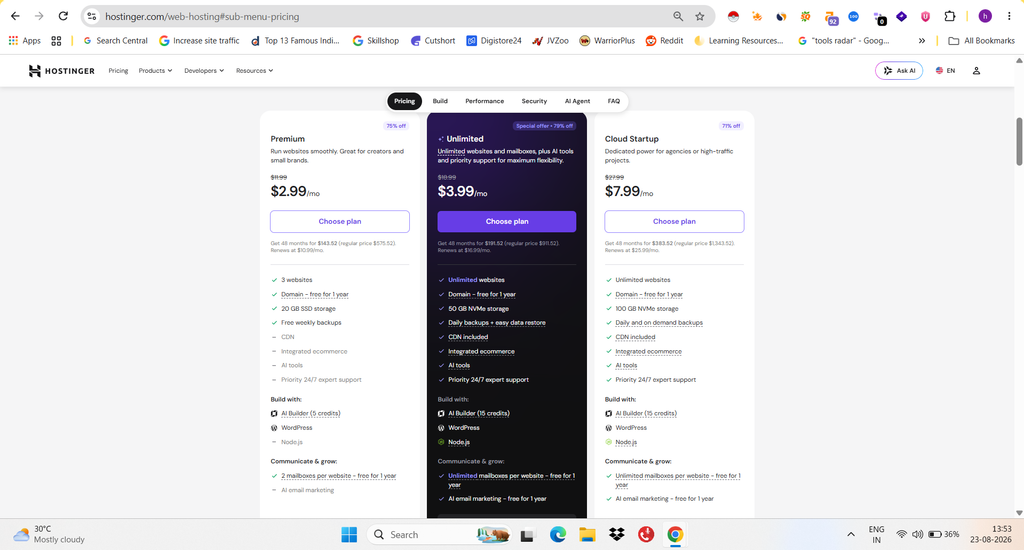
Task: Bookmark this page with the star icon
Action: [699, 16]
